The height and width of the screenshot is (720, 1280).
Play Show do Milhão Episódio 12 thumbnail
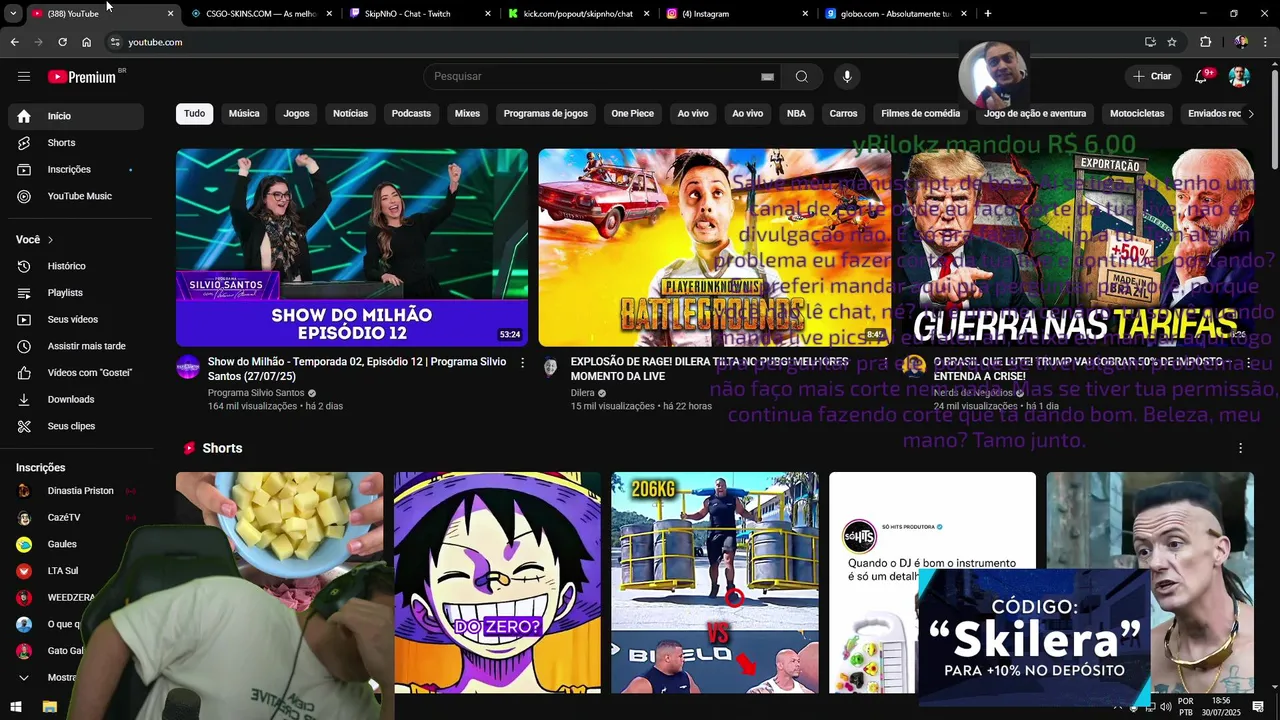tap(352, 247)
